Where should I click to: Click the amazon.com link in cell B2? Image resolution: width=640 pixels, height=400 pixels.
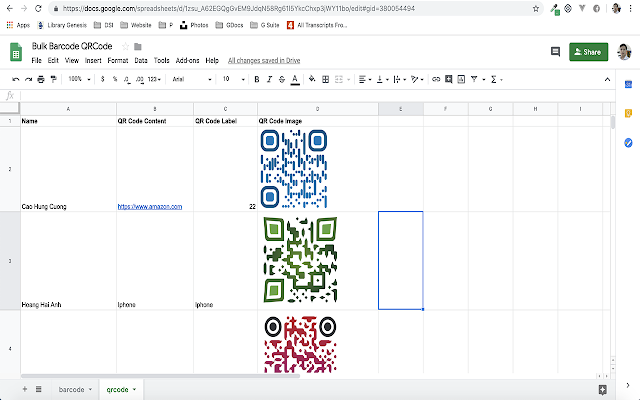coord(150,207)
